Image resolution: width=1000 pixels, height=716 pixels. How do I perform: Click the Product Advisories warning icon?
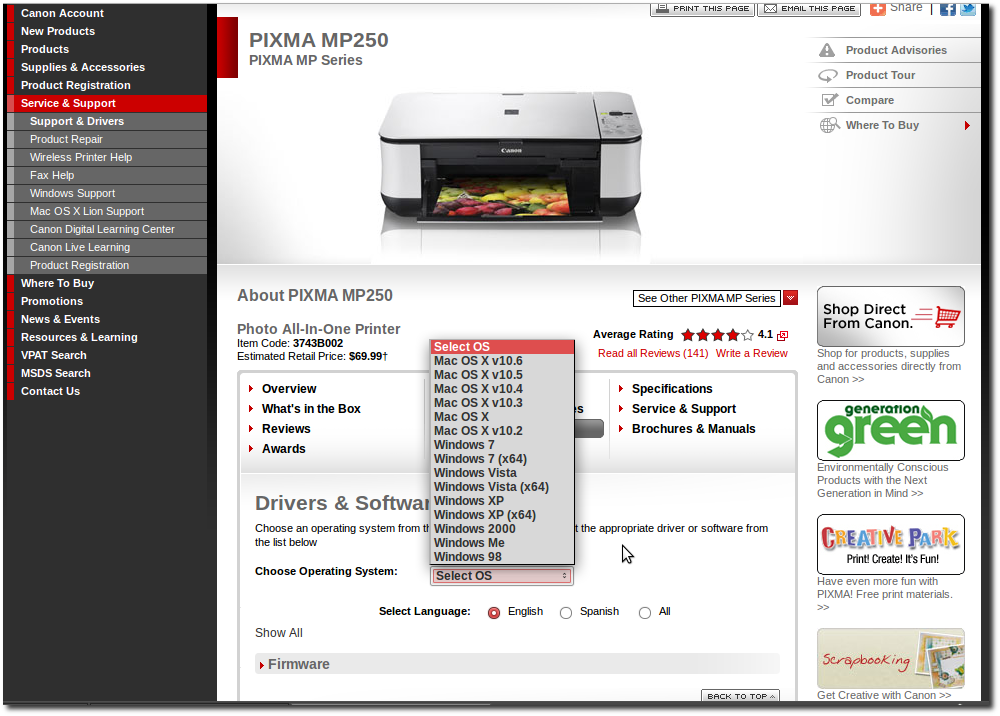point(827,50)
